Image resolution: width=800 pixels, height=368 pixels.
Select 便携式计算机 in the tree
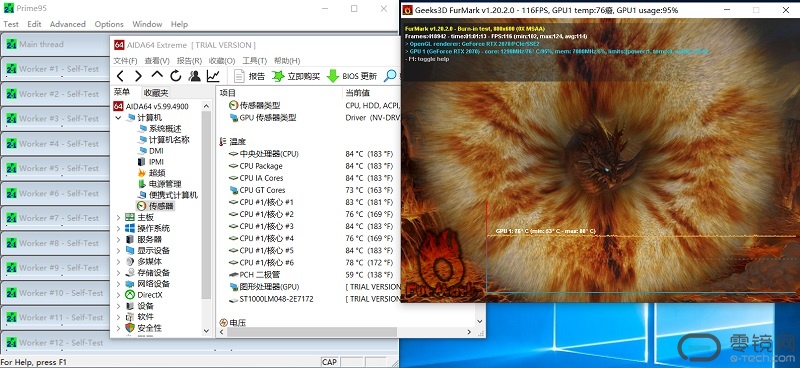167,195
